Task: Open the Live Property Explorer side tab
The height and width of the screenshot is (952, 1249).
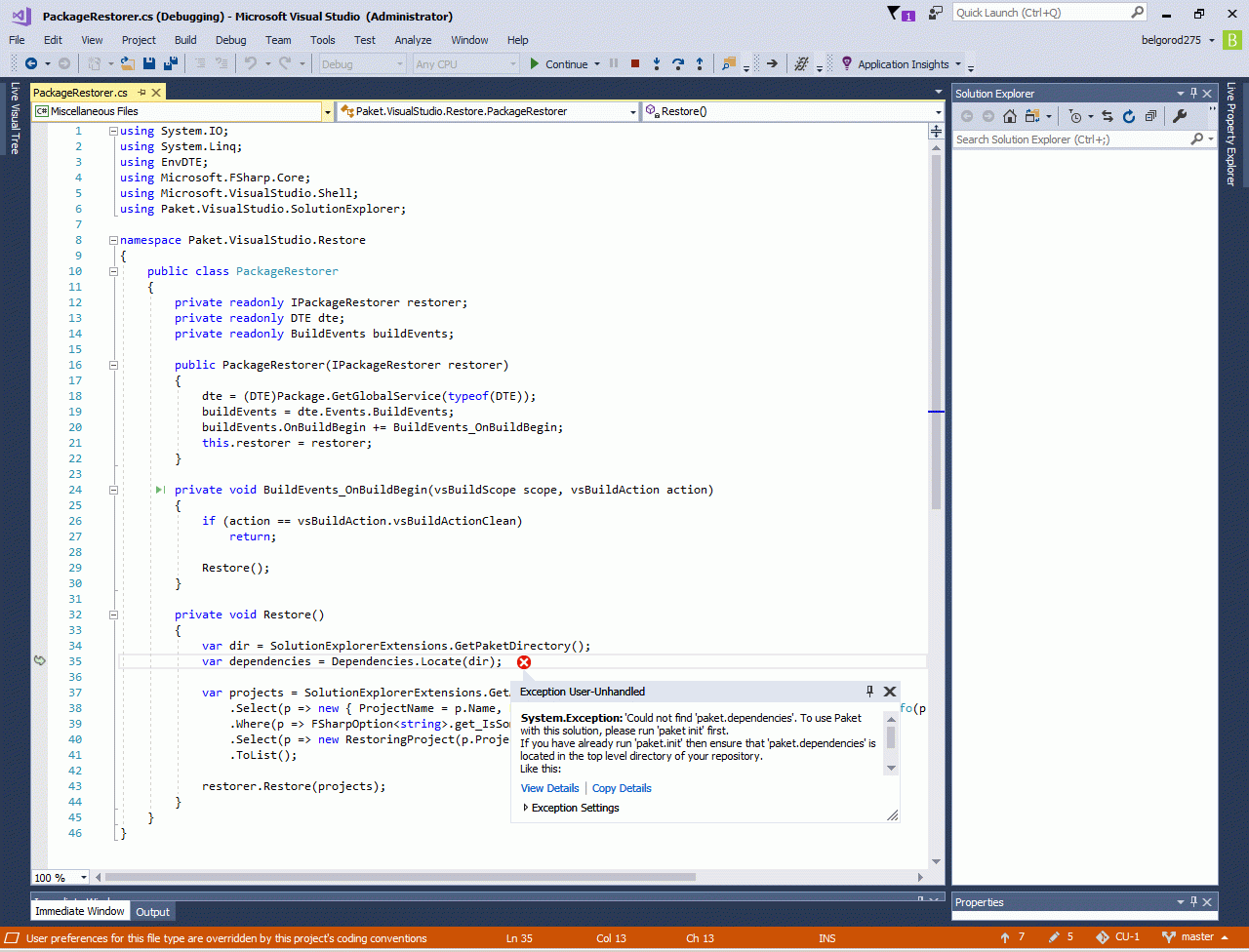Action: pyautogui.click(x=1231, y=135)
